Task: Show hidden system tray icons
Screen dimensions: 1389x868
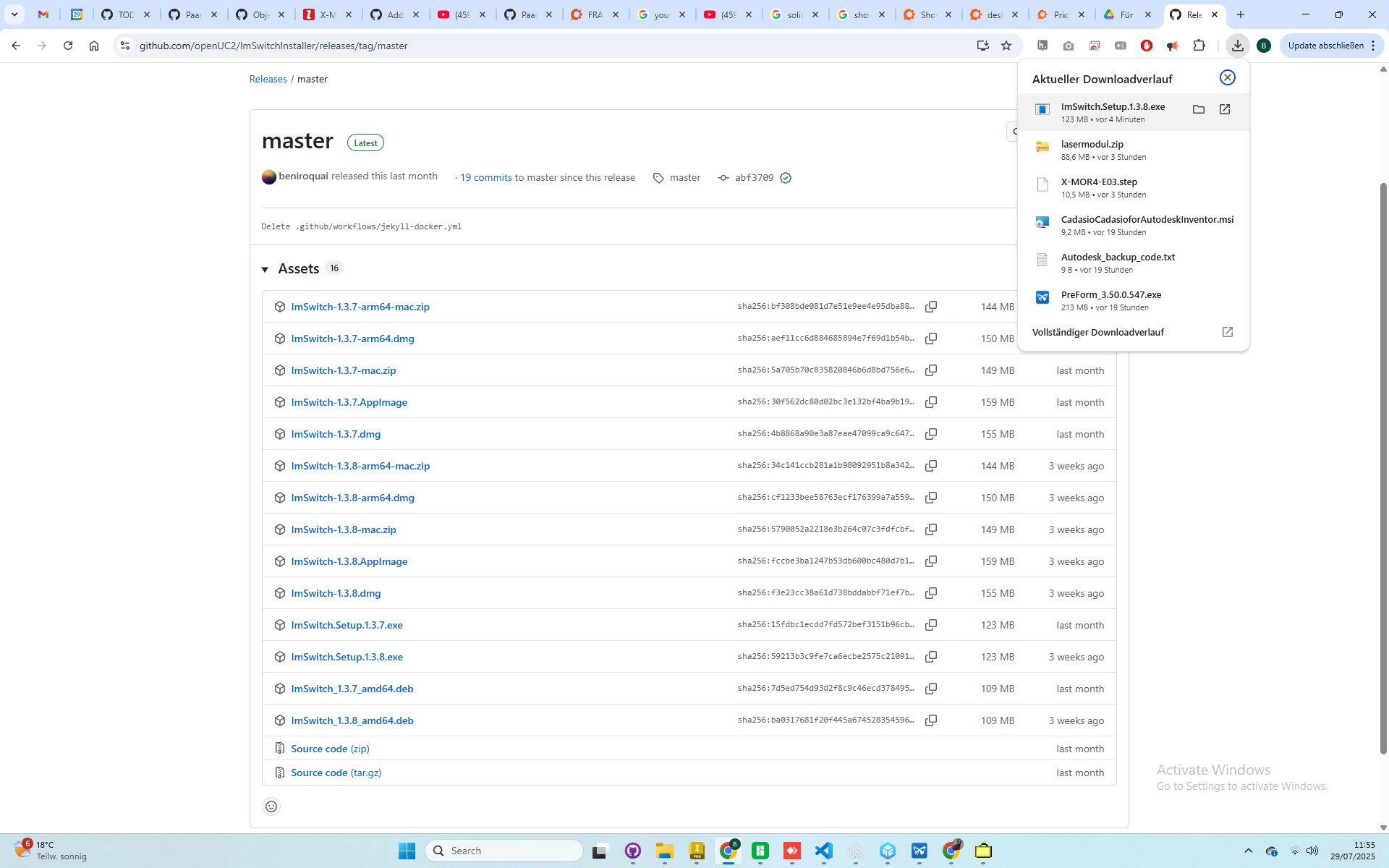Action: coord(1249,851)
